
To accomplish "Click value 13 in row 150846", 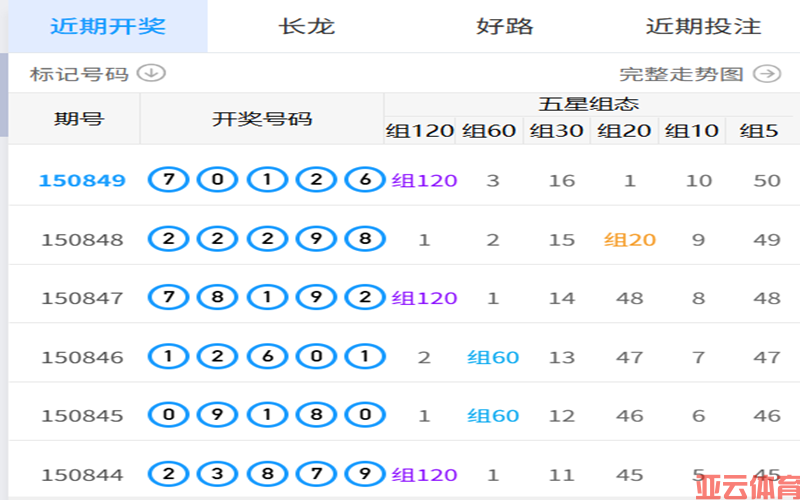I will click(x=562, y=358).
